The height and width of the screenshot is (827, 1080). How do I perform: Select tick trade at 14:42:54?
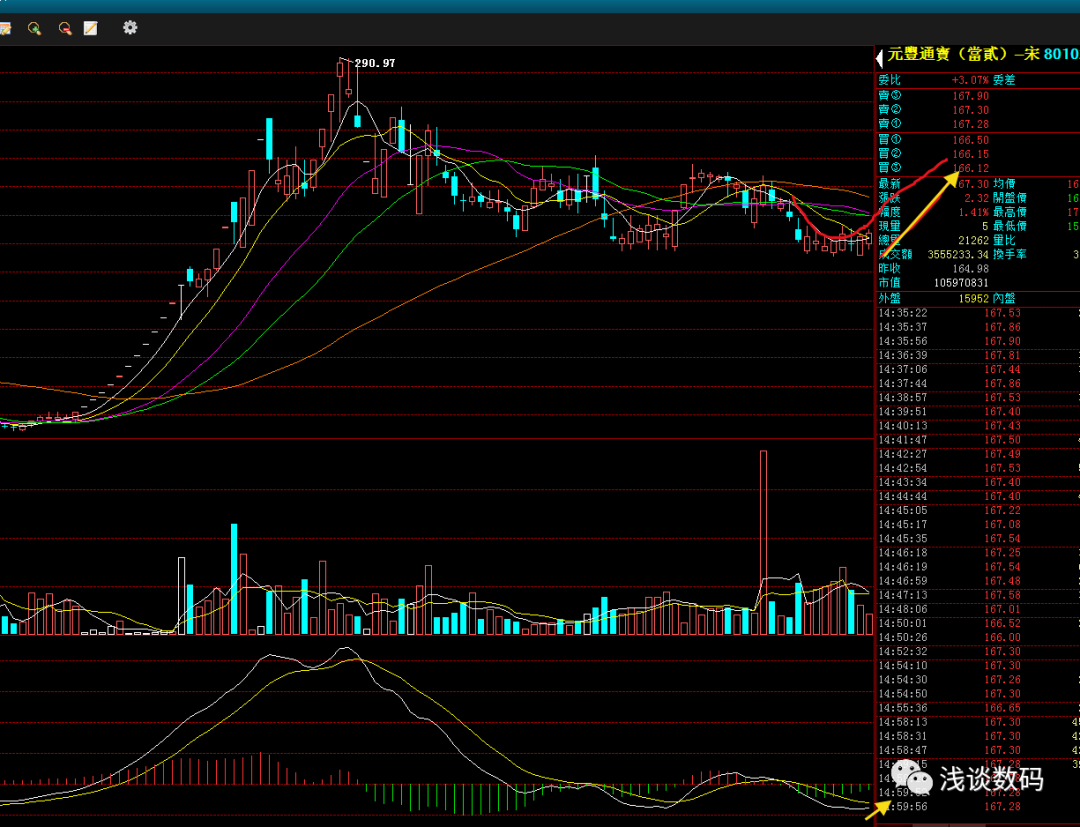[977, 468]
